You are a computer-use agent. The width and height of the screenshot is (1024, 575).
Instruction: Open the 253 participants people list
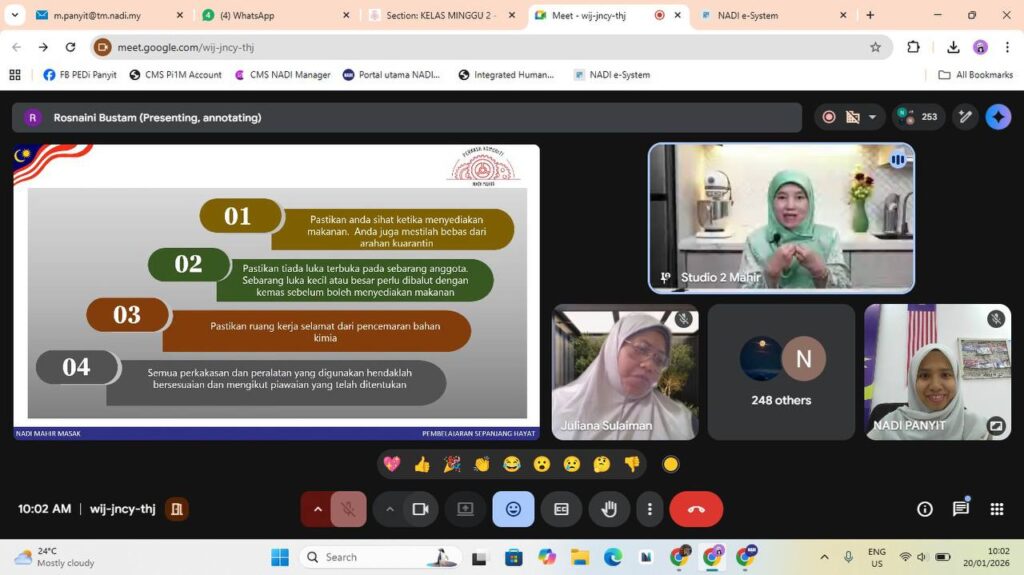[918, 117]
